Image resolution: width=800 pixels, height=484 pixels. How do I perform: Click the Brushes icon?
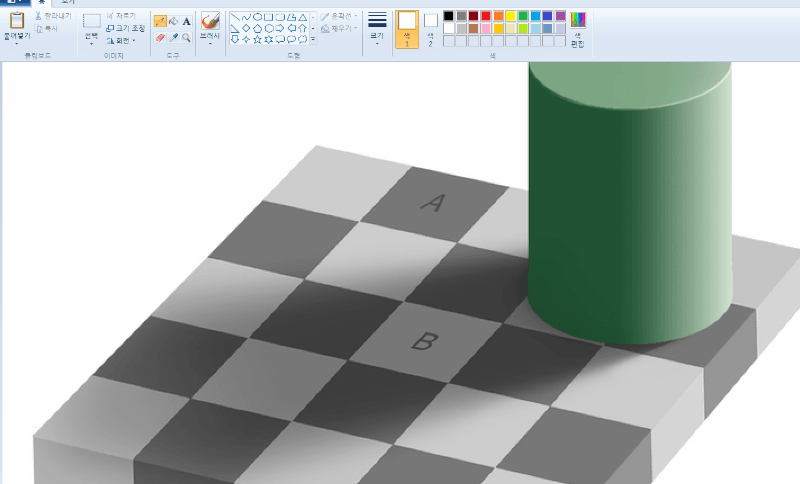coord(210,21)
